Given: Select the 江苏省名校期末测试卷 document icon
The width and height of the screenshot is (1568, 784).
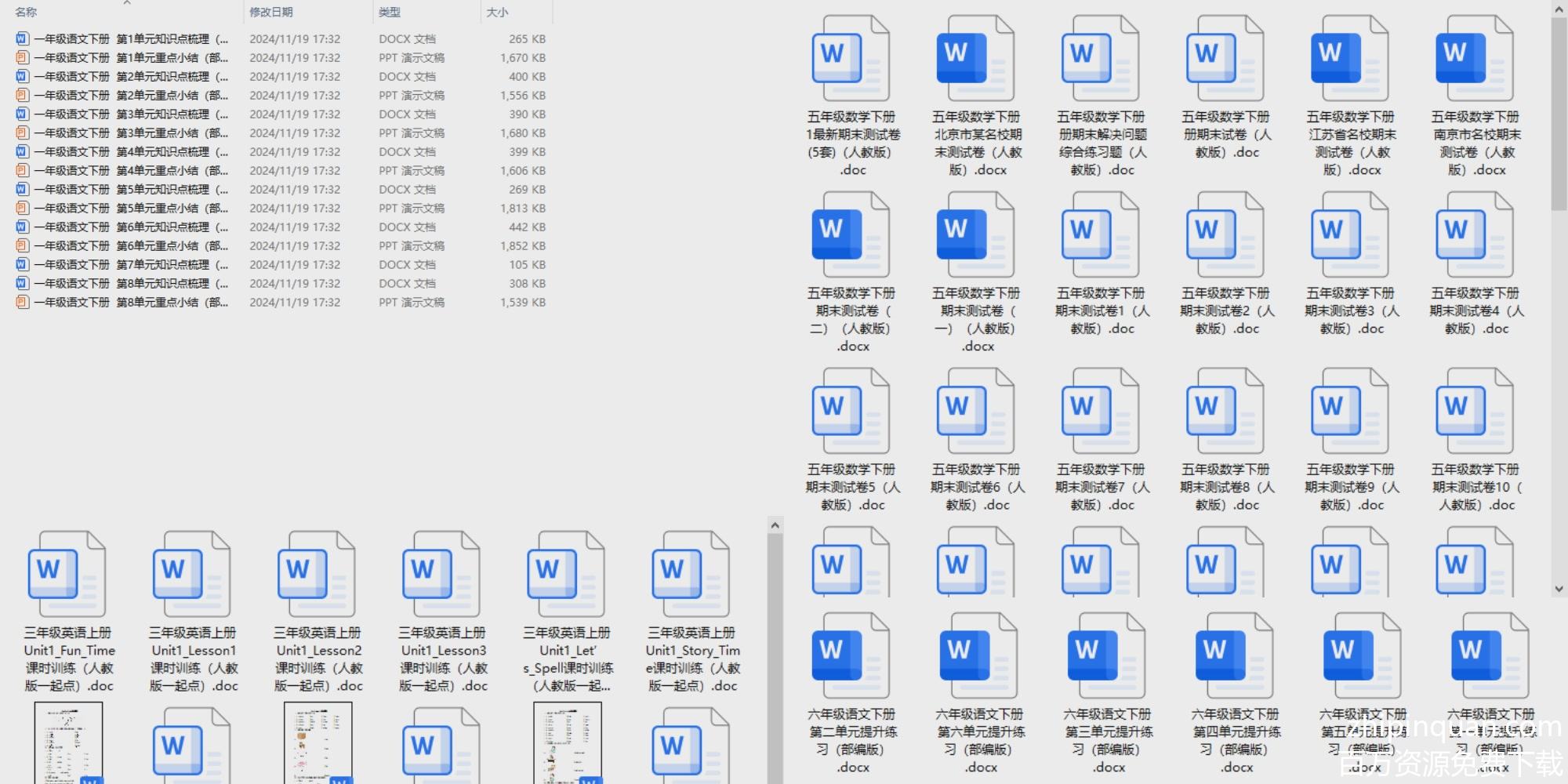Looking at the screenshot, I should 1349,60.
